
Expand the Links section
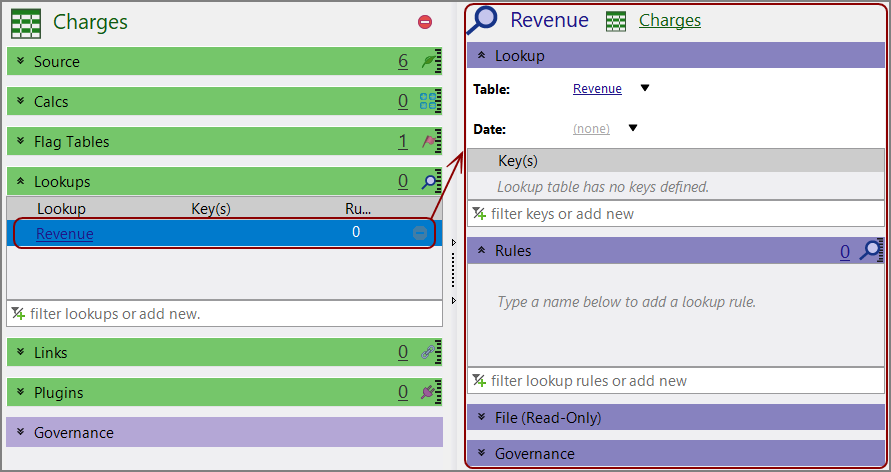point(21,352)
